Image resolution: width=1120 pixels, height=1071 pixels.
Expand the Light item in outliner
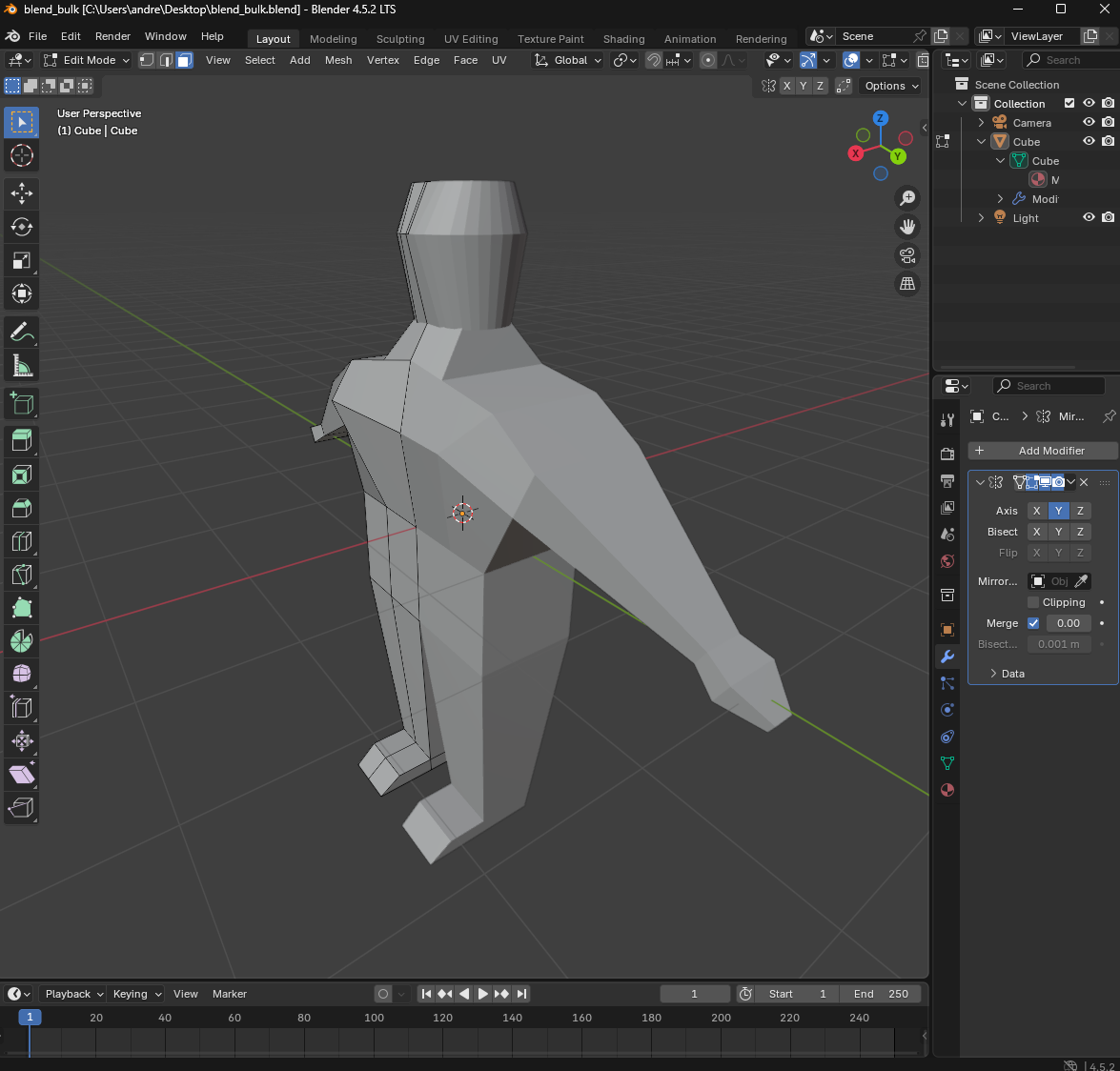(981, 218)
